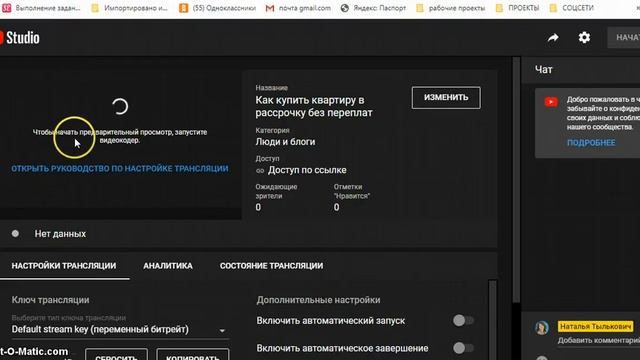Click the Дополнительные настройки heading
This screenshot has width=640, height=360.
318,300
